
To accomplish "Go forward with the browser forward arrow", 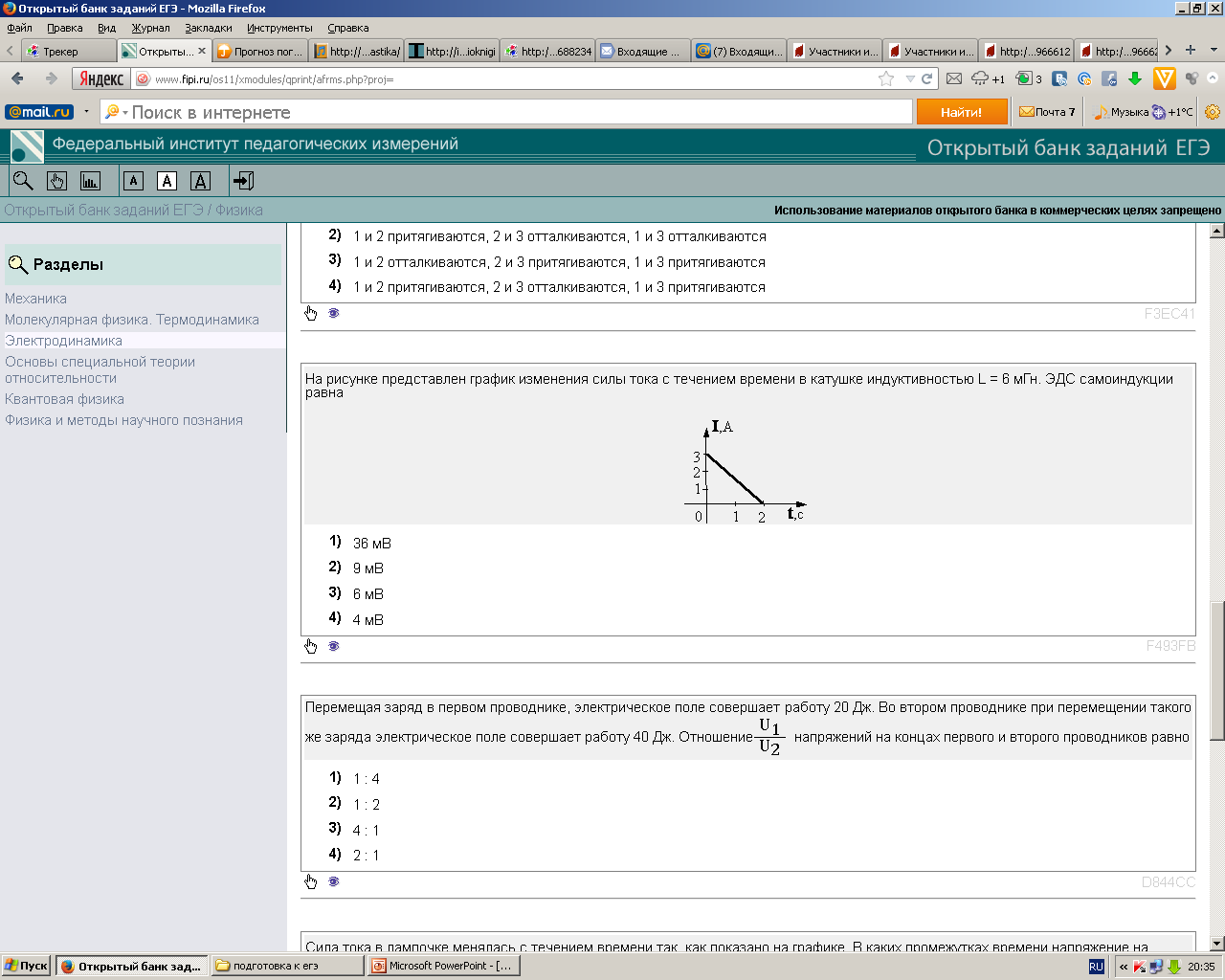I will [52, 78].
